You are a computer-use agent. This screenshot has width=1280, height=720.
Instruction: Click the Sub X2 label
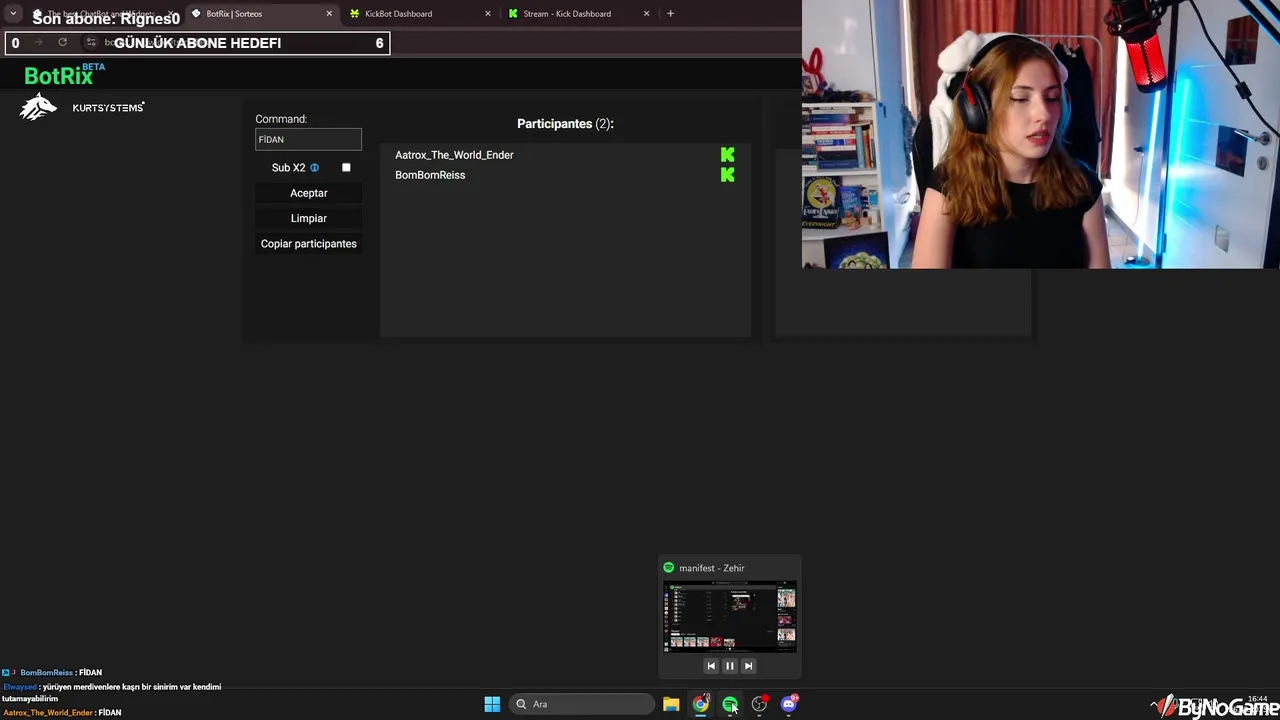tap(288, 168)
